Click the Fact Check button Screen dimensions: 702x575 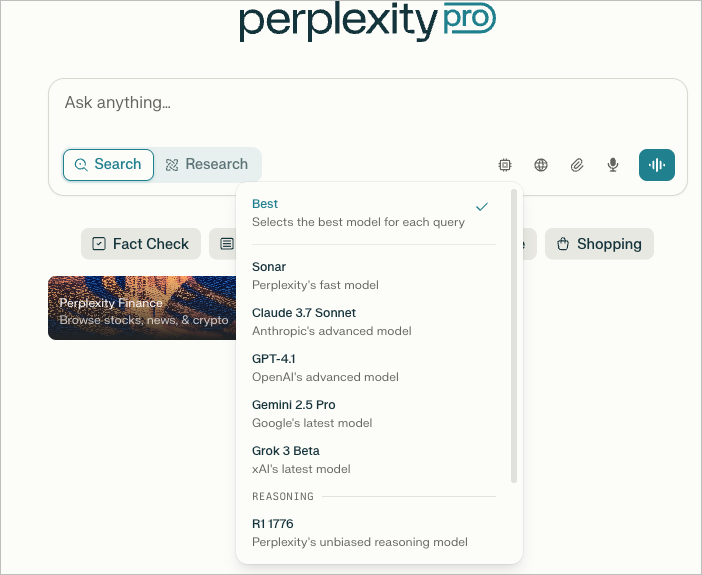pyautogui.click(x=141, y=244)
